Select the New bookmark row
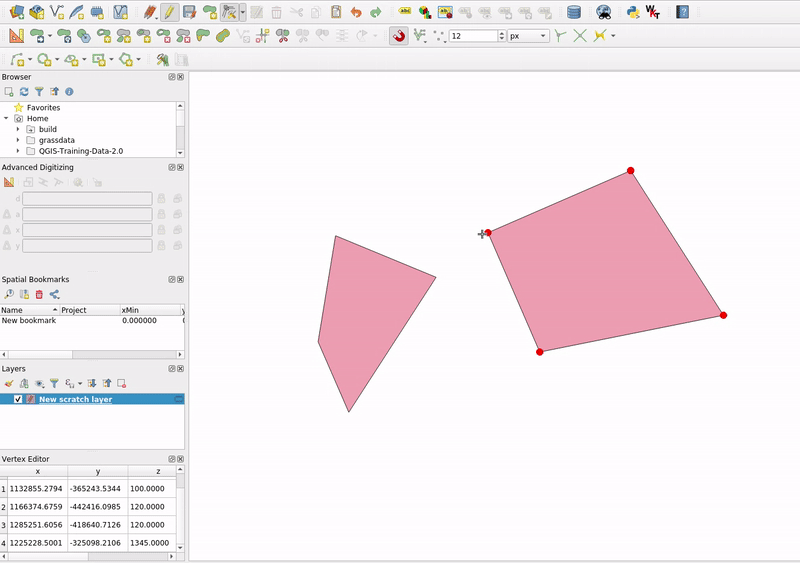Screen dimensions: 800x563 (x=92, y=321)
